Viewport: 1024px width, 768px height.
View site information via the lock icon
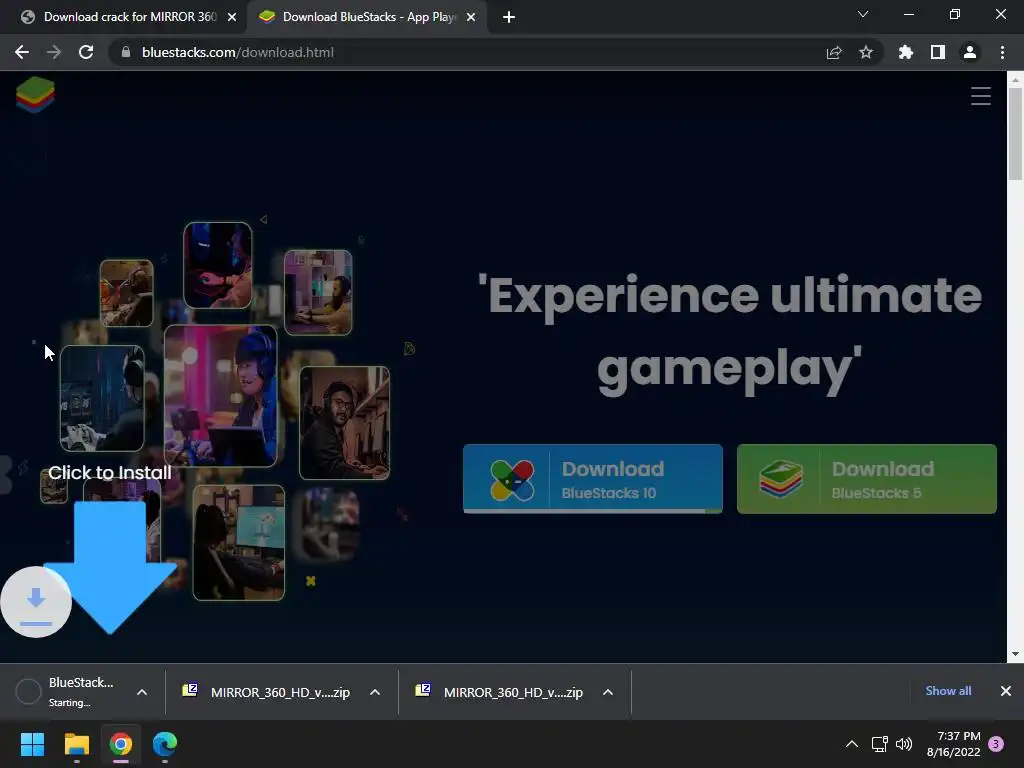tap(126, 52)
